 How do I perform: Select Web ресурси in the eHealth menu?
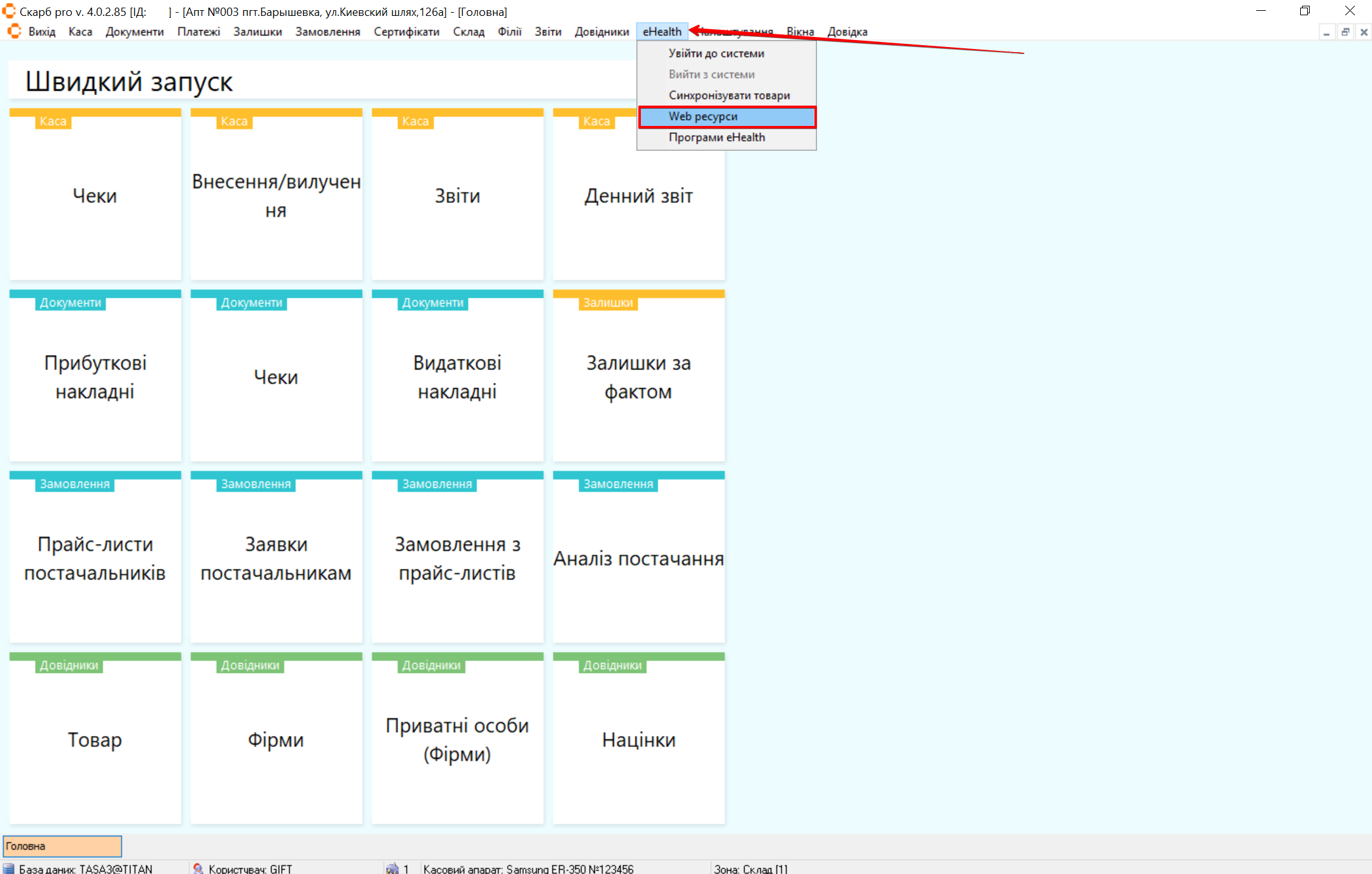click(727, 116)
